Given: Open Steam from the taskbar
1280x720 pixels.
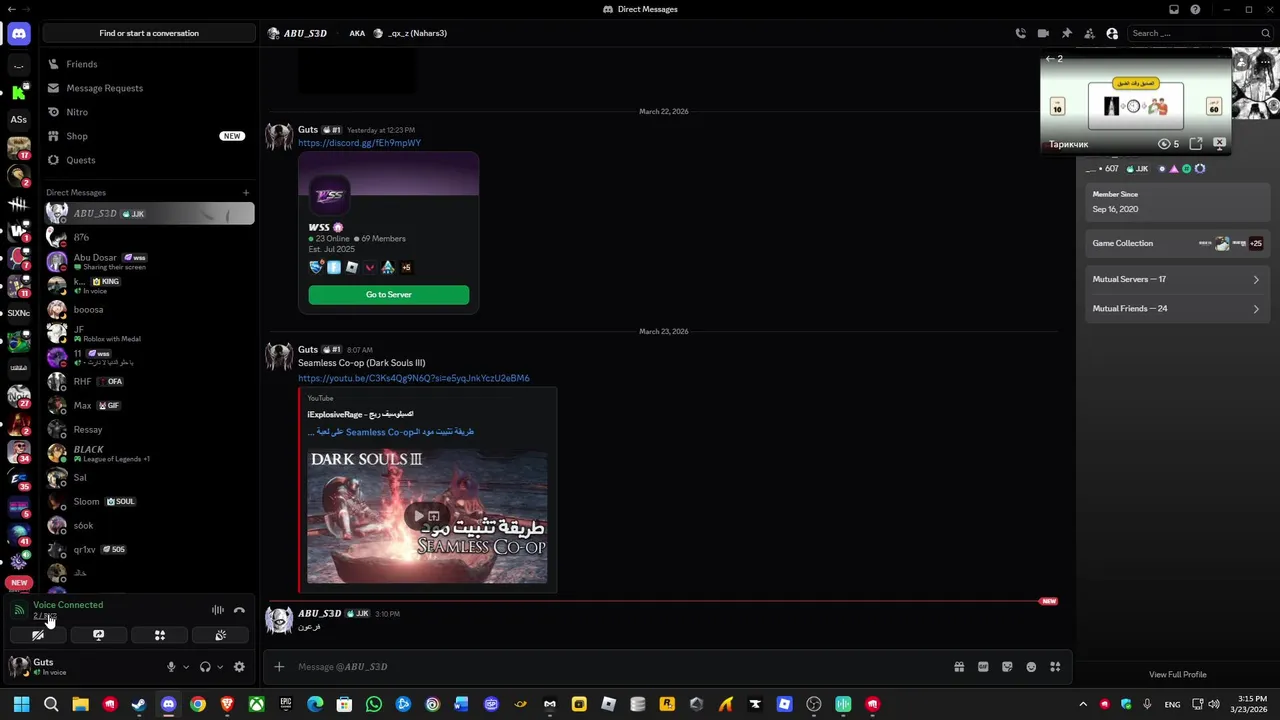Looking at the screenshot, I should [139, 704].
